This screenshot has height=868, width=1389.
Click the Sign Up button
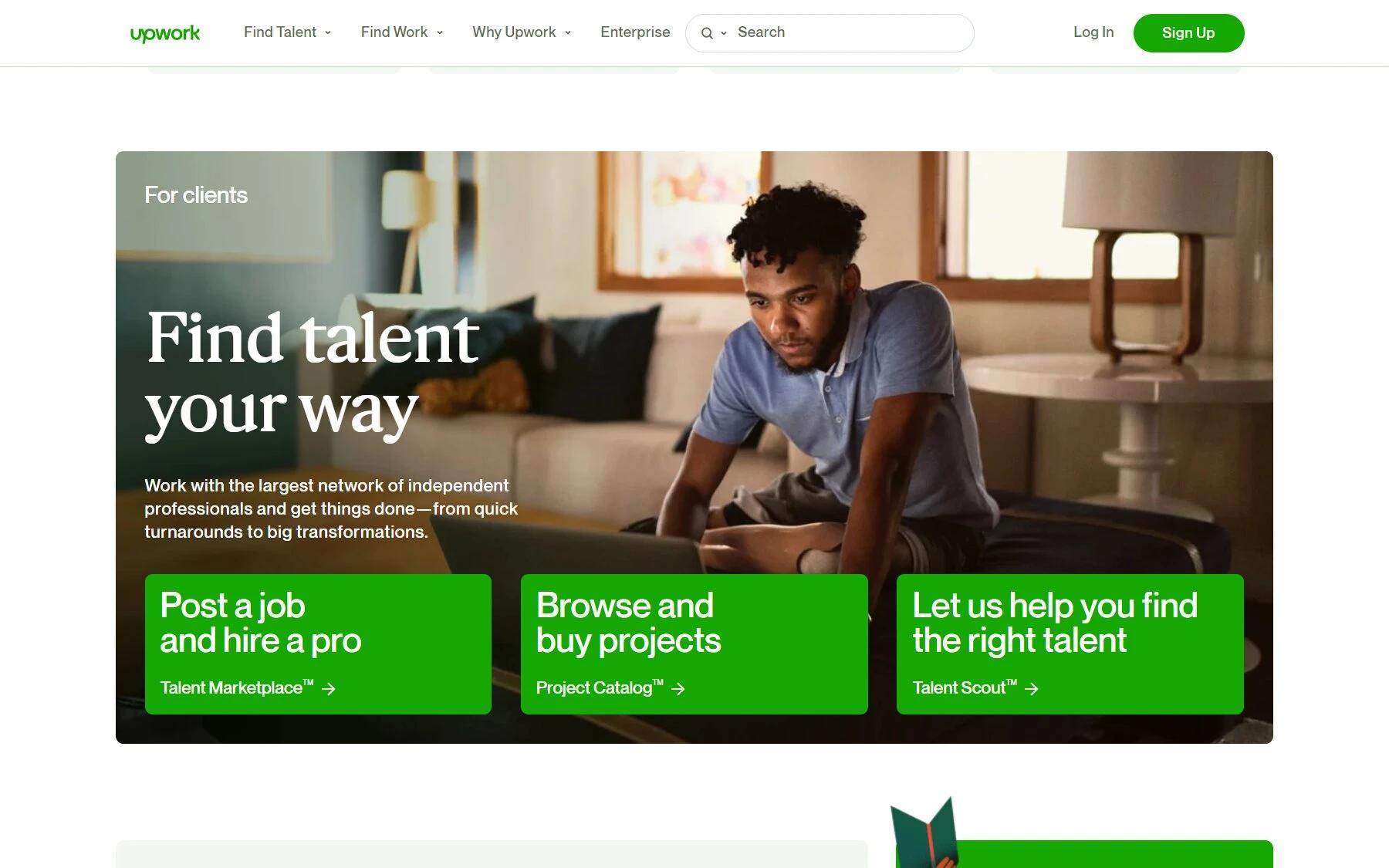point(1188,33)
